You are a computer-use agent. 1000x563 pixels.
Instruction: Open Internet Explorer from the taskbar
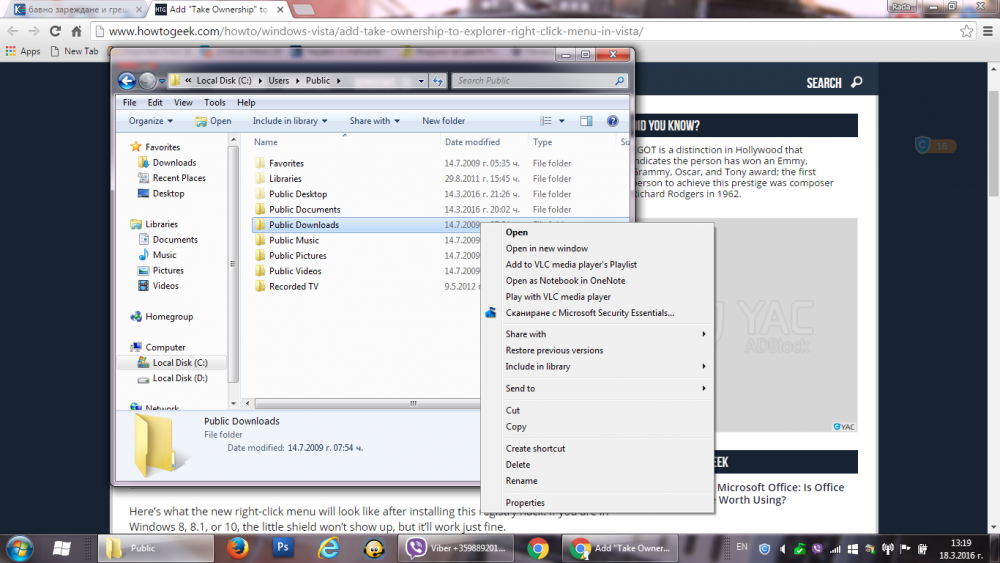click(x=329, y=548)
